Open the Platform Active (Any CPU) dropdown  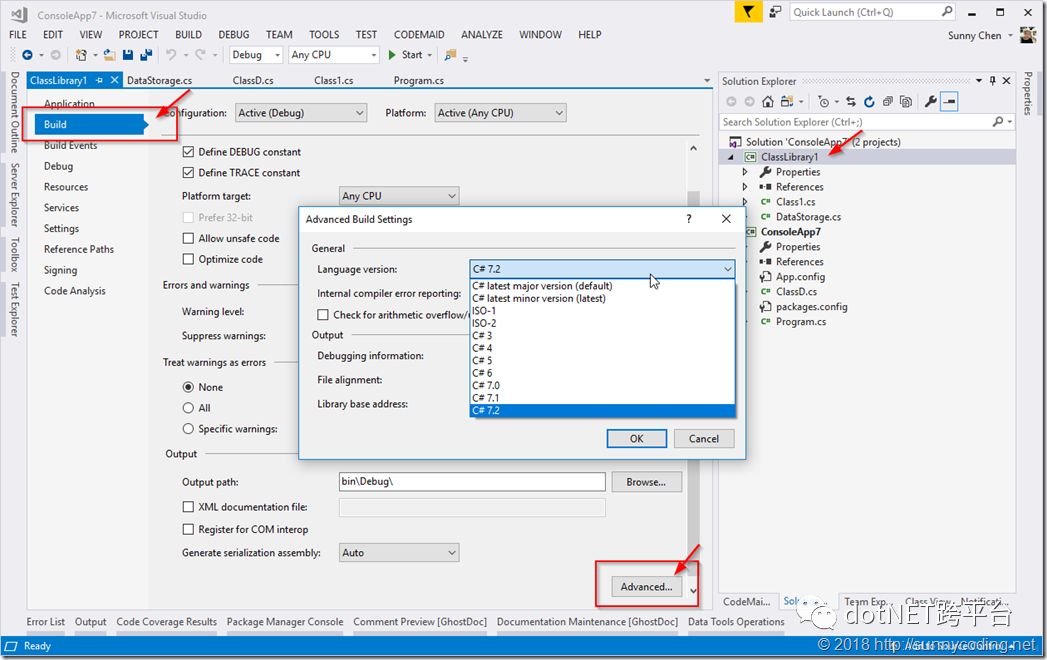point(501,113)
